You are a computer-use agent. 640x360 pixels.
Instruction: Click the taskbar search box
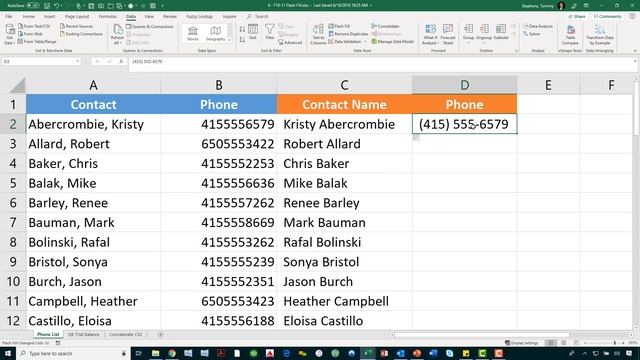[x=73, y=353]
